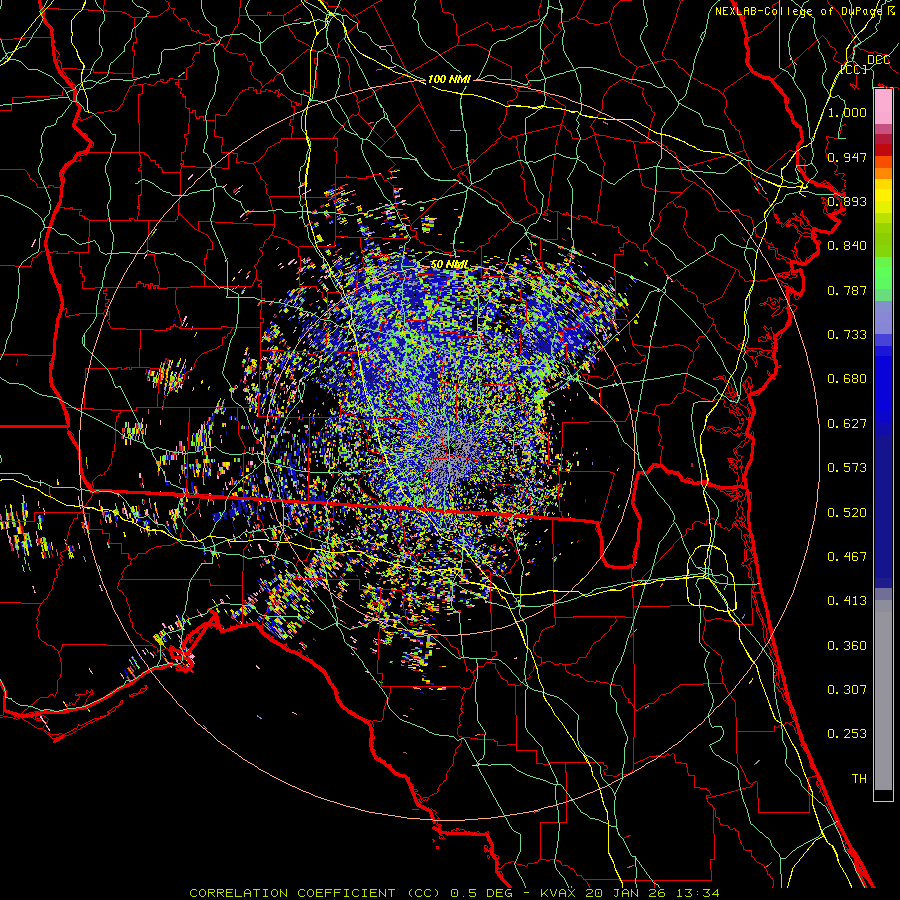This screenshot has width=900, height=900.
Task: Select the DEC label above the scale
Action: pyautogui.click(x=878, y=60)
